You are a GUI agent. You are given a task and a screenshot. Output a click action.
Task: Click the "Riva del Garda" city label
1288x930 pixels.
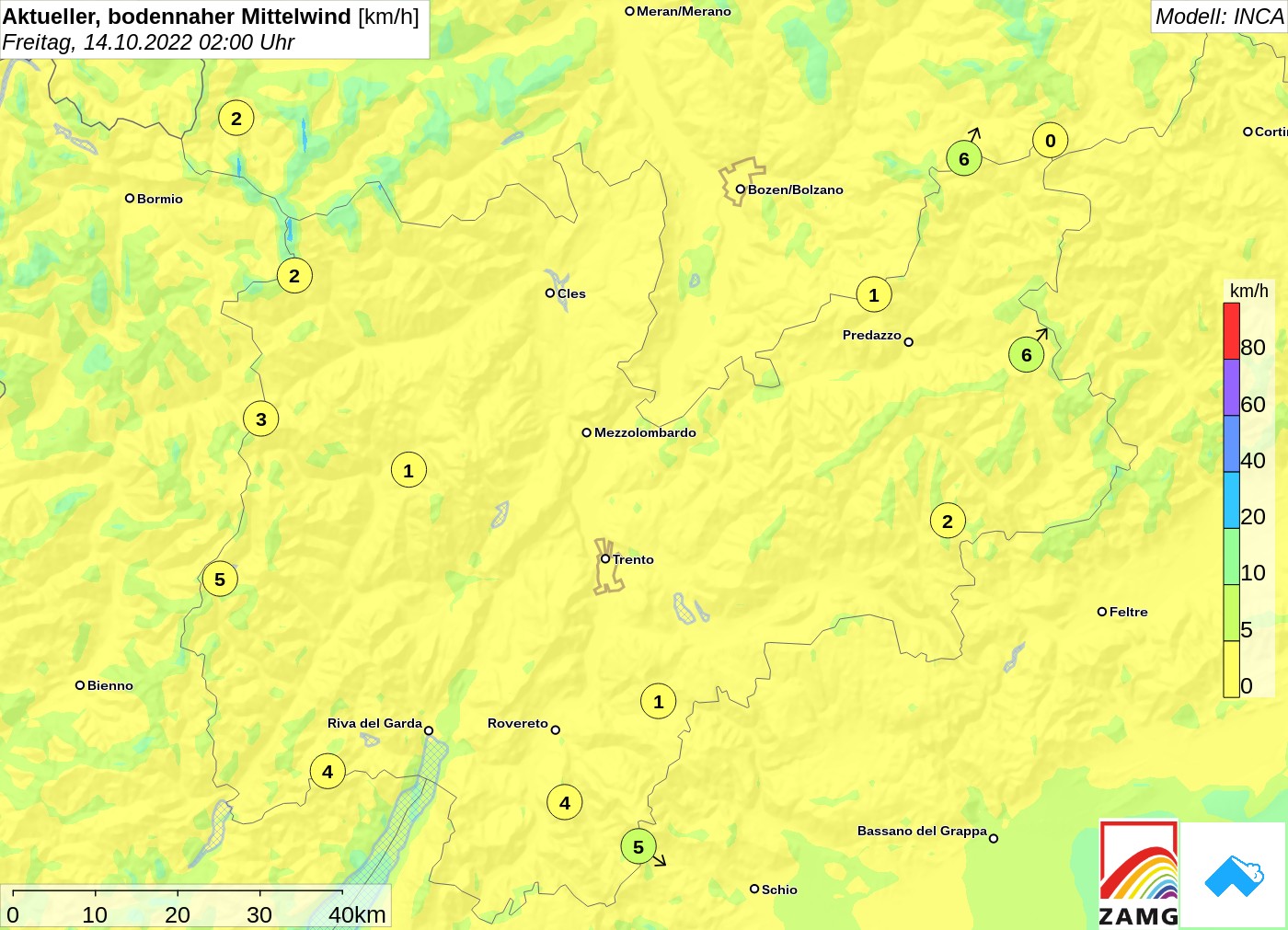(374, 723)
